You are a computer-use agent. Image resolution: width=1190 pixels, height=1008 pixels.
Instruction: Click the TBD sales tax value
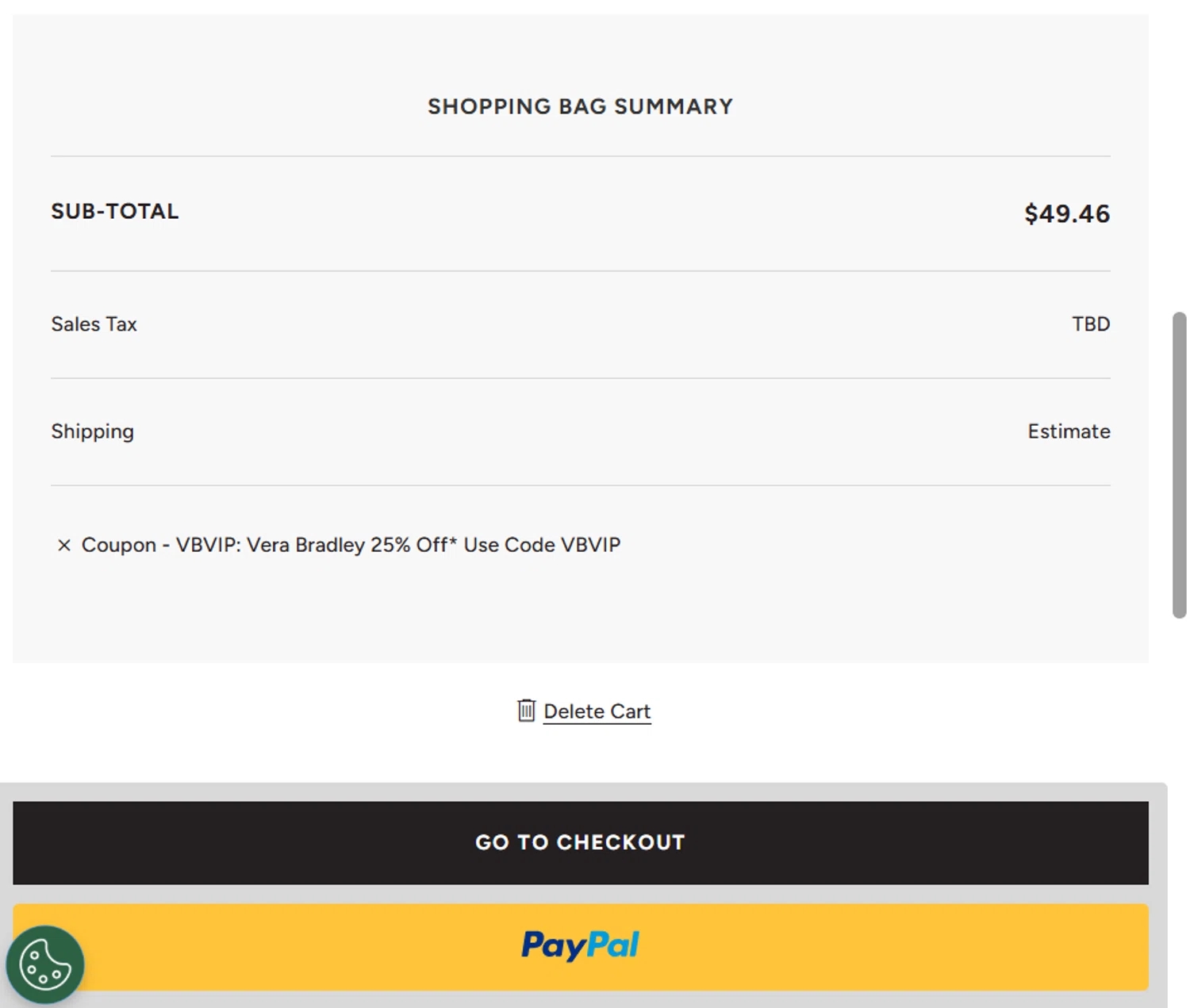pos(1090,324)
